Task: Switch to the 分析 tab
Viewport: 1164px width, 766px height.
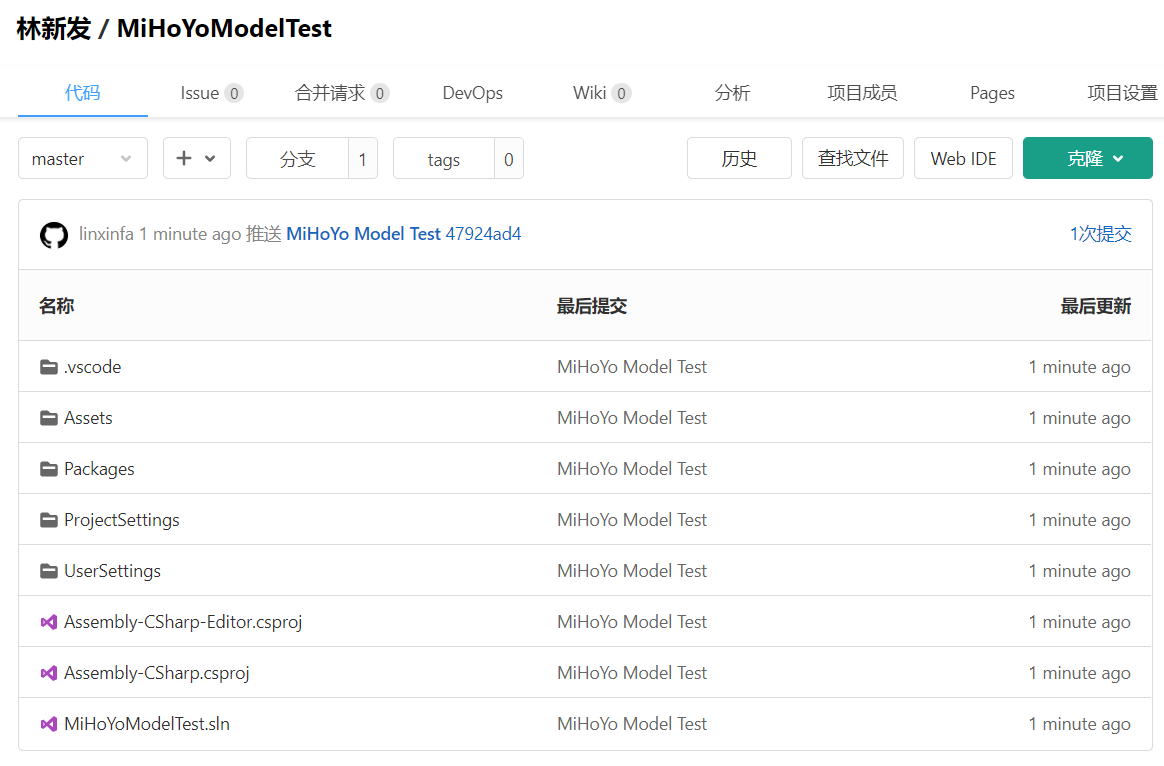Action: coord(732,93)
